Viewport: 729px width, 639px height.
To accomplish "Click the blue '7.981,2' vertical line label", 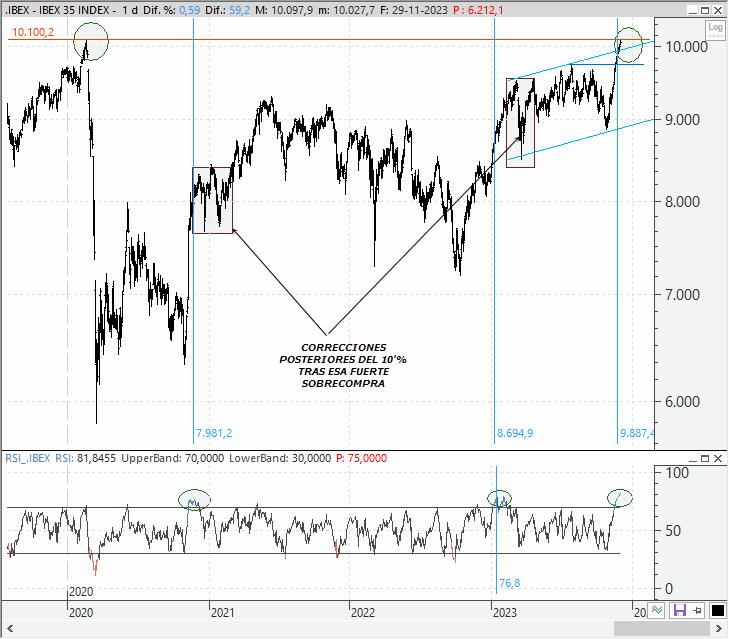I will click(214, 433).
